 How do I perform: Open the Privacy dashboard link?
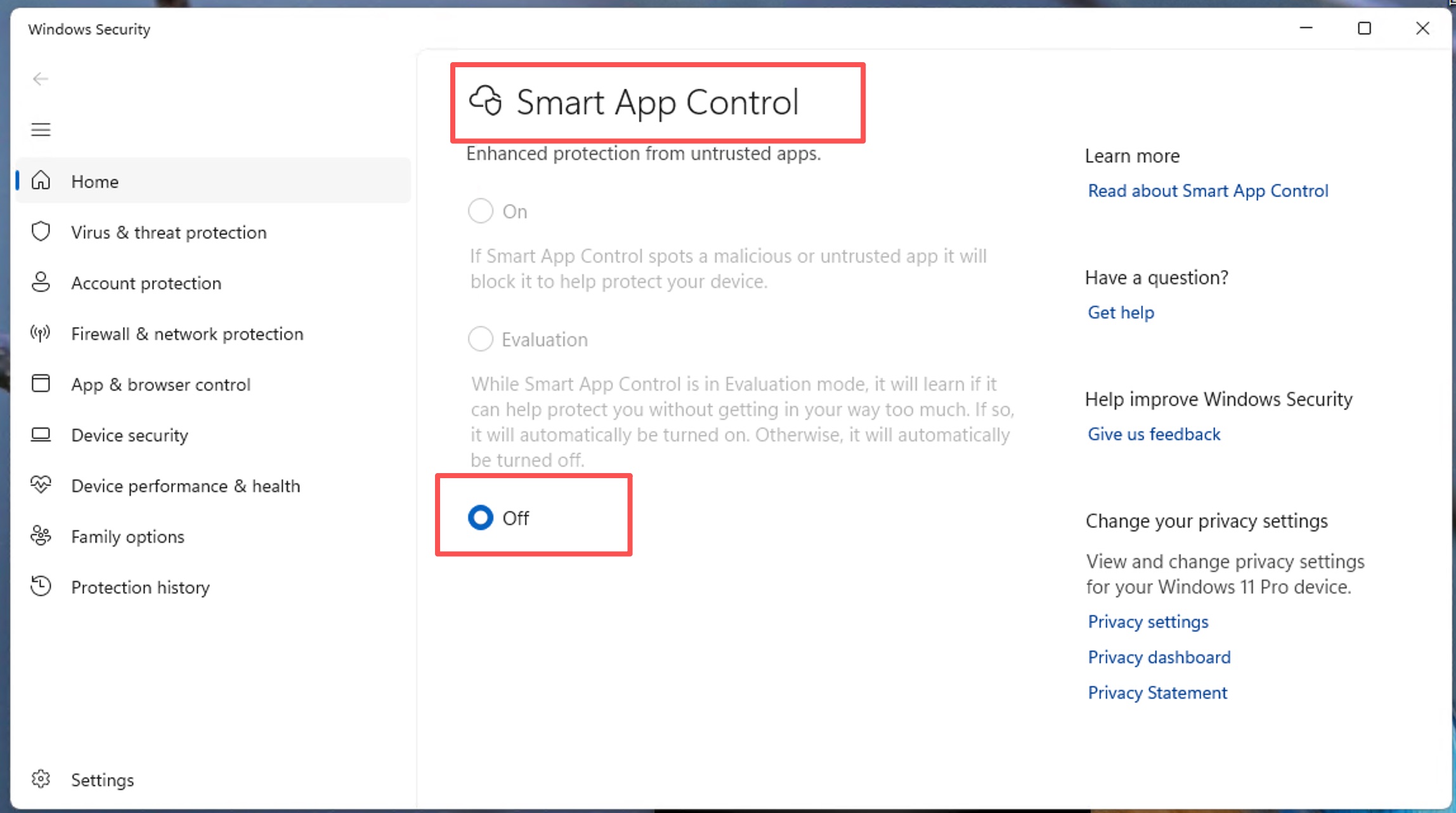tap(1159, 657)
